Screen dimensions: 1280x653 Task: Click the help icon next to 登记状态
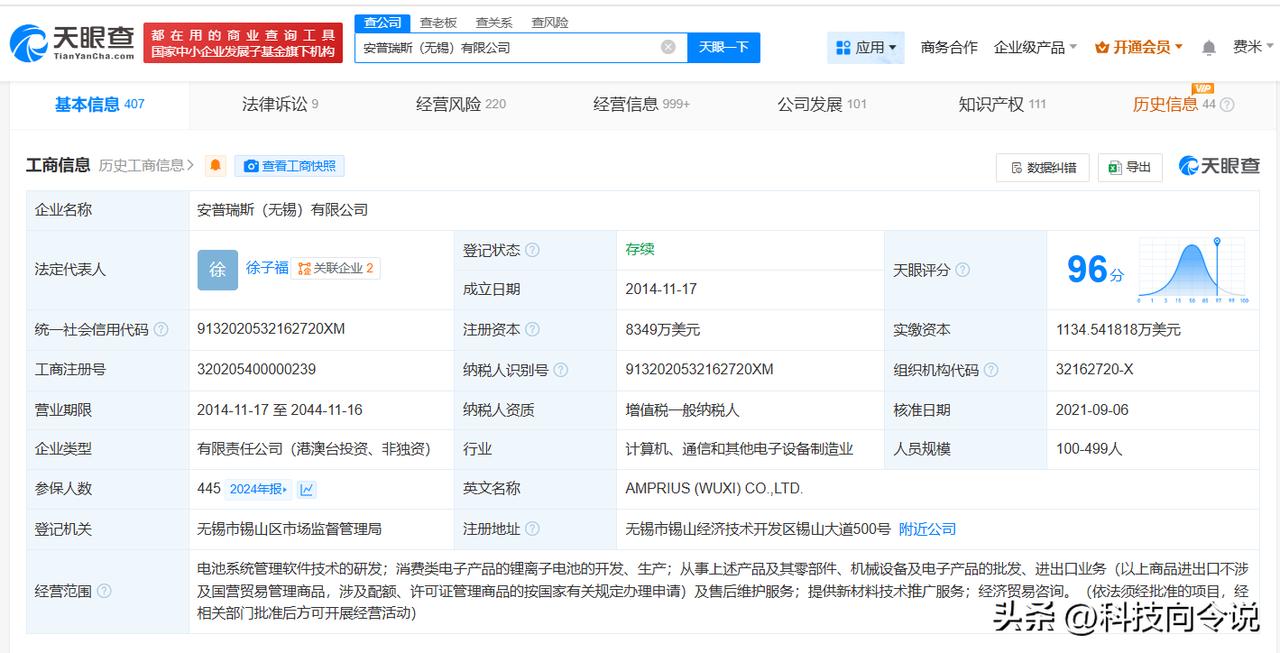tap(532, 250)
